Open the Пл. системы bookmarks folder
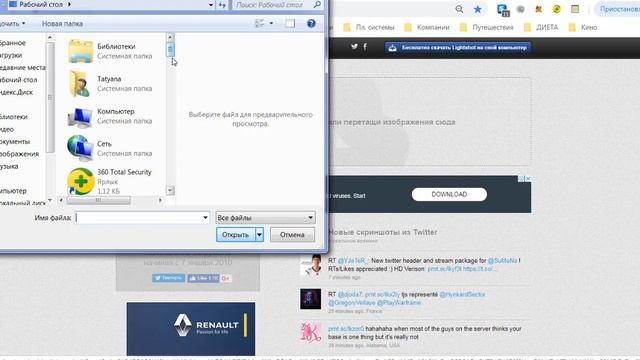 [369, 27]
